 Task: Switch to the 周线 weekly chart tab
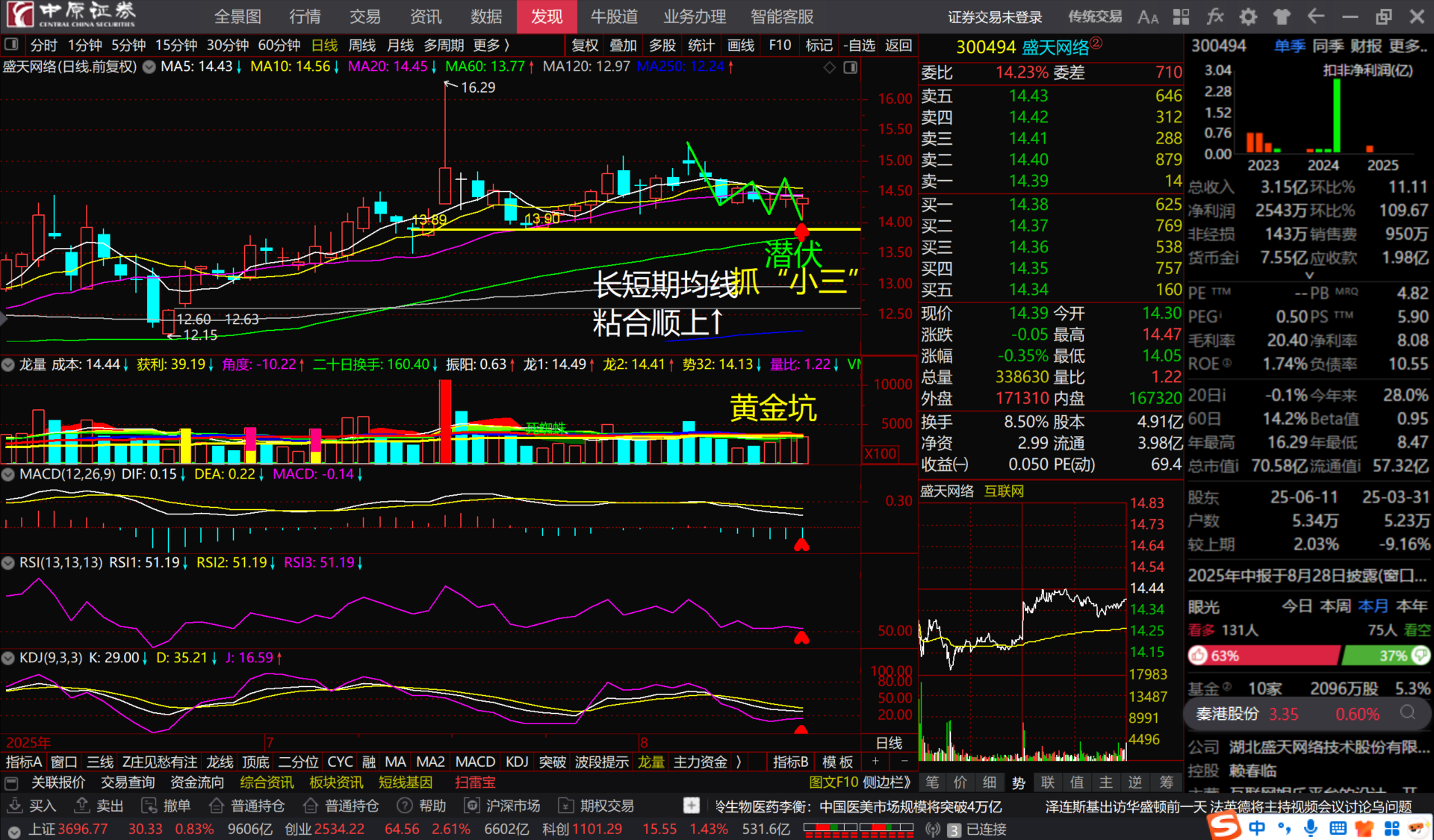pyautogui.click(x=362, y=46)
